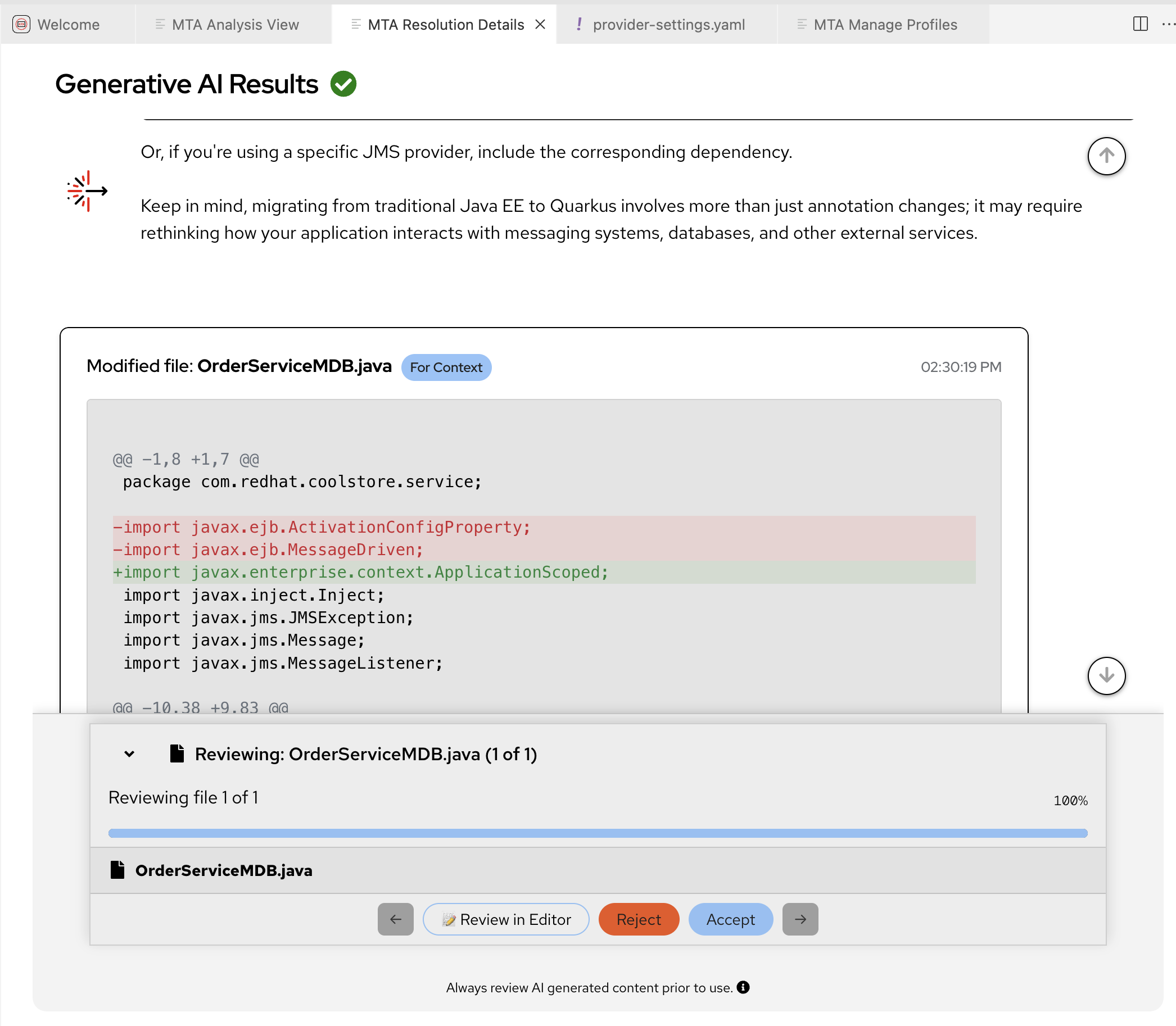Go to previous file with left arrow

click(395, 919)
